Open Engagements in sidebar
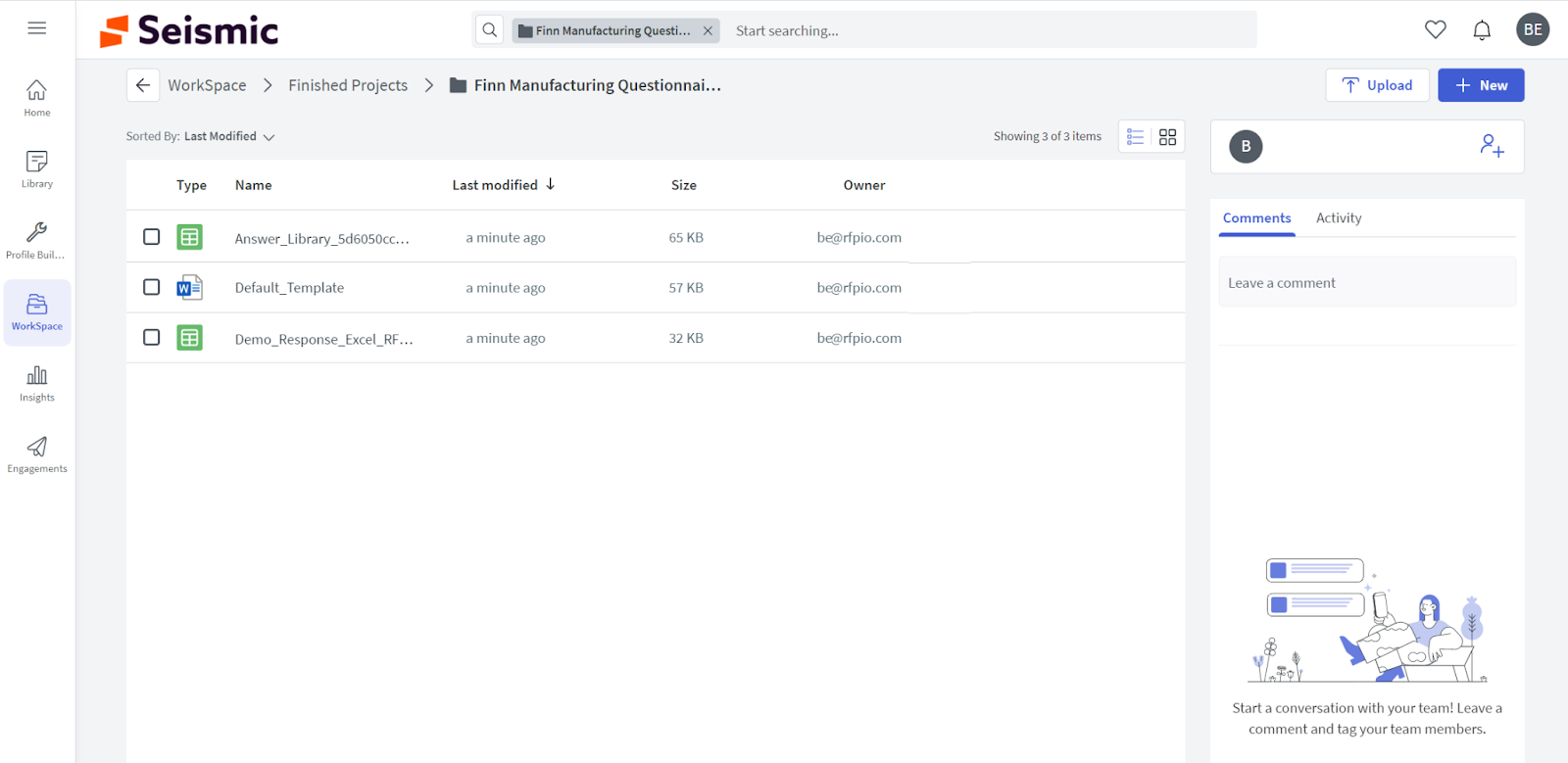The image size is (1568, 763). 37,454
